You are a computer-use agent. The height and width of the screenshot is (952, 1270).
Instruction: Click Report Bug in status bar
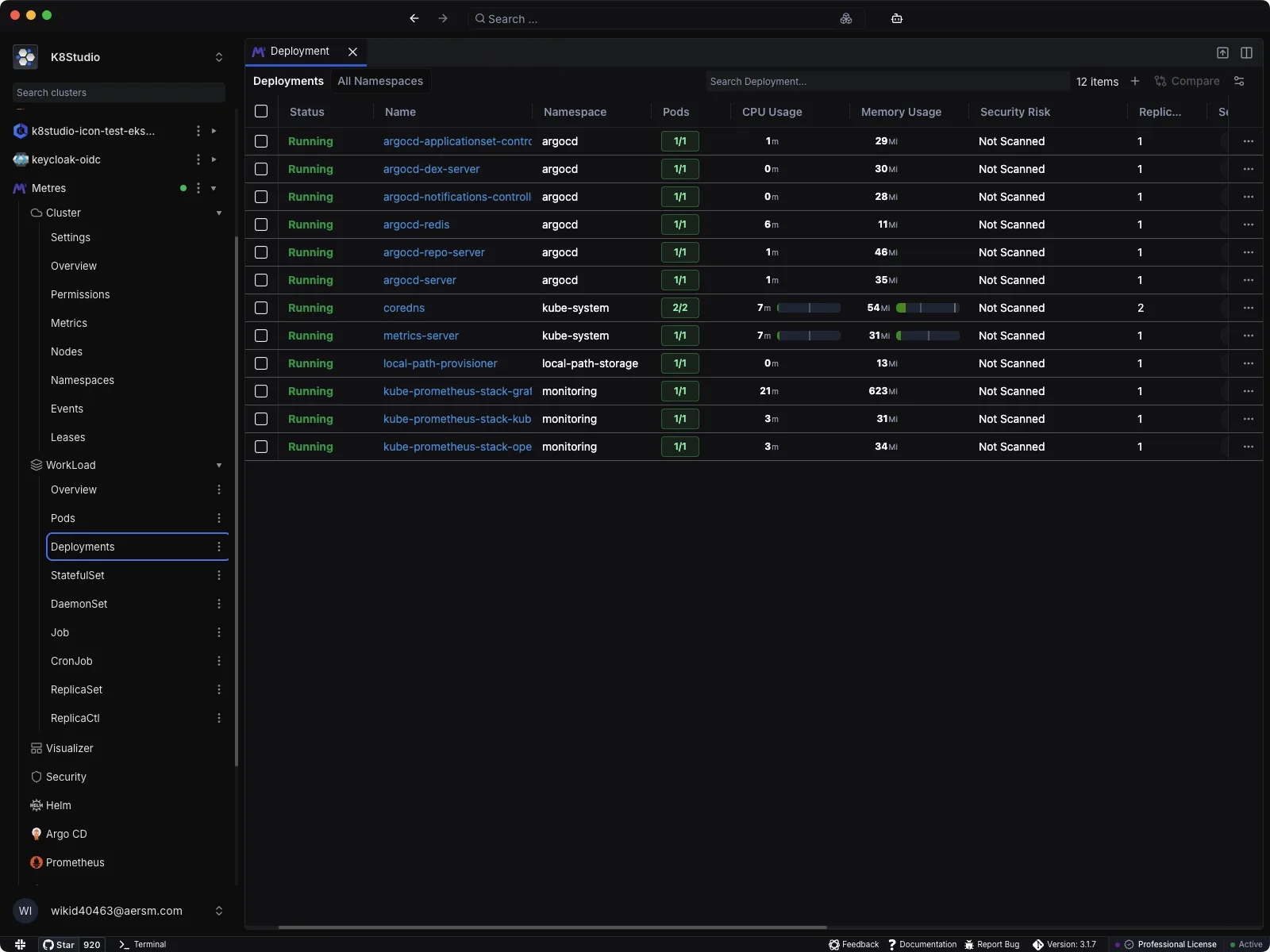[x=992, y=944]
